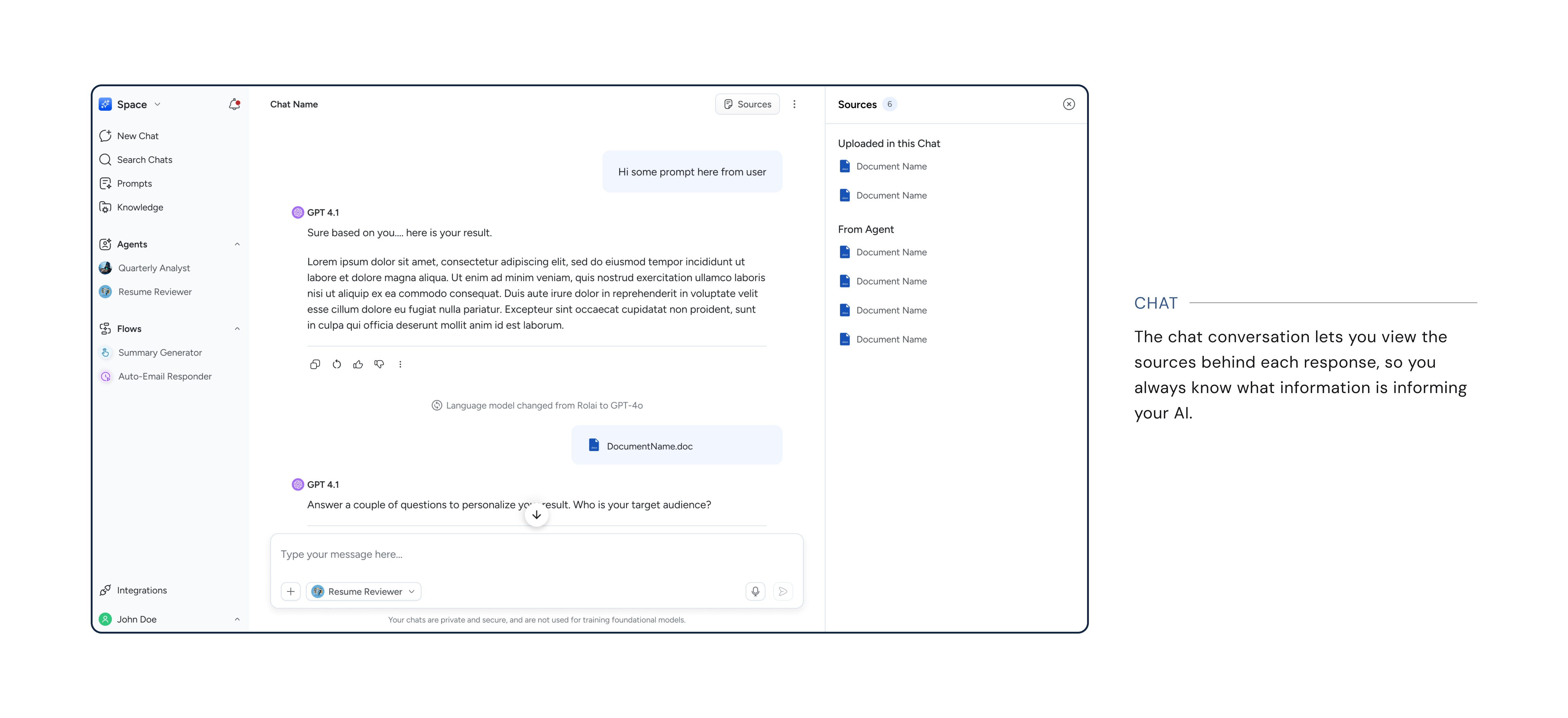Open the Prompts section
The image size is (1568, 718).
coord(135,183)
